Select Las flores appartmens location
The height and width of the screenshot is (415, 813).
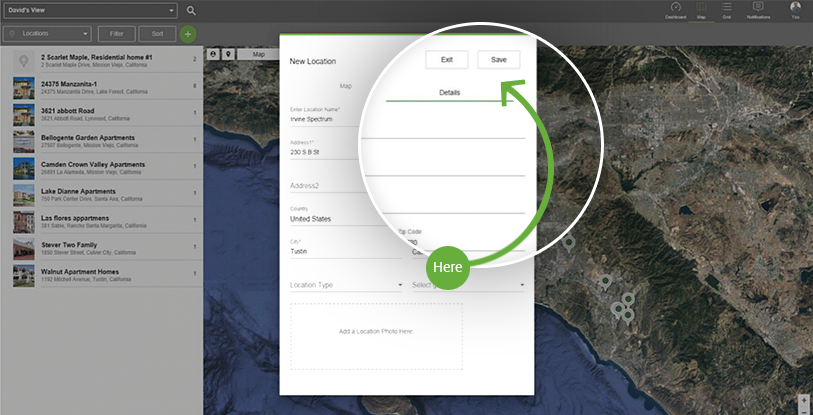tap(106, 222)
